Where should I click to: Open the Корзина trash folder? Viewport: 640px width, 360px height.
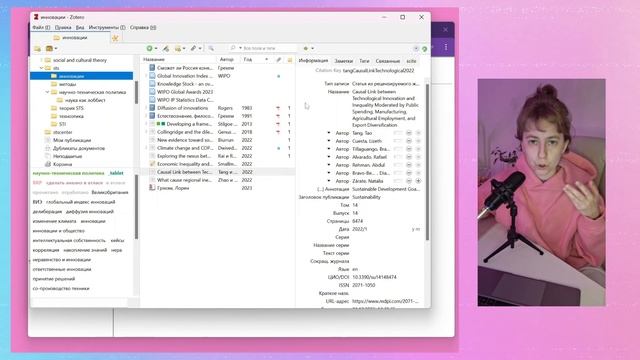[x=62, y=164]
